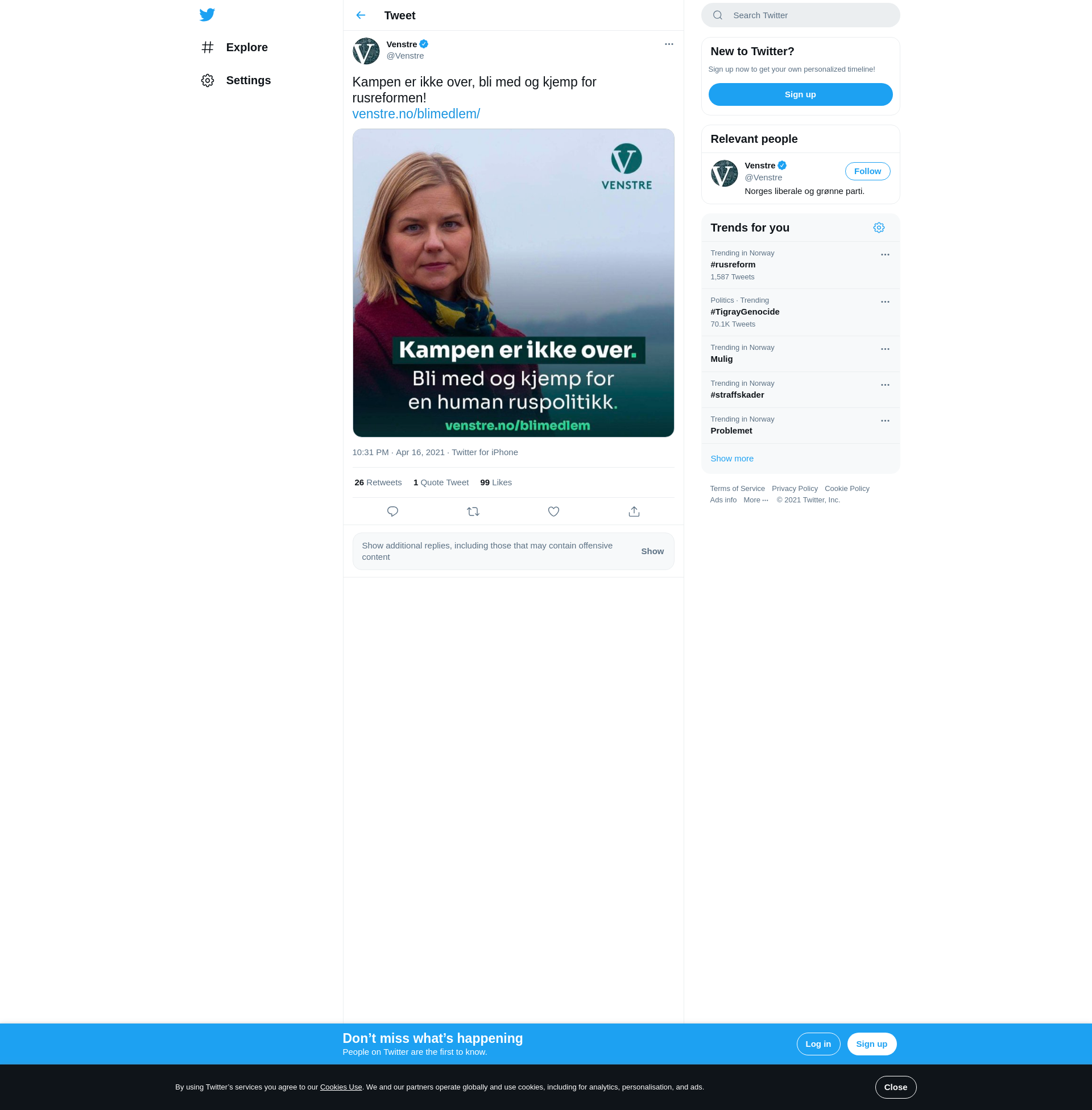
Task: Click the search magnifier icon
Action: [718, 15]
